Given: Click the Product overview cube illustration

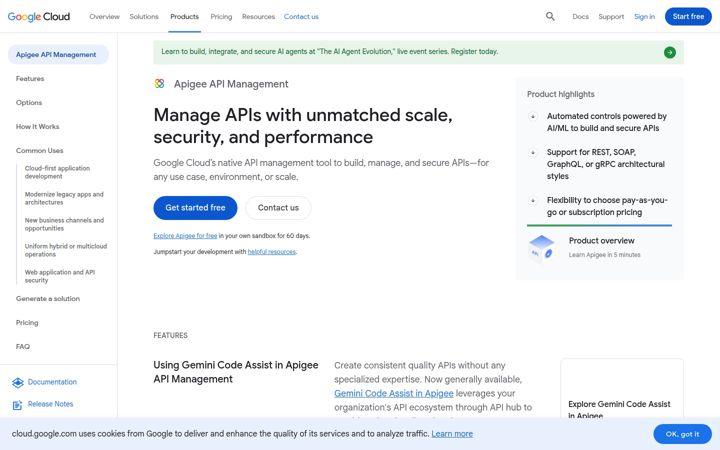Looking at the screenshot, I should click(x=541, y=248).
